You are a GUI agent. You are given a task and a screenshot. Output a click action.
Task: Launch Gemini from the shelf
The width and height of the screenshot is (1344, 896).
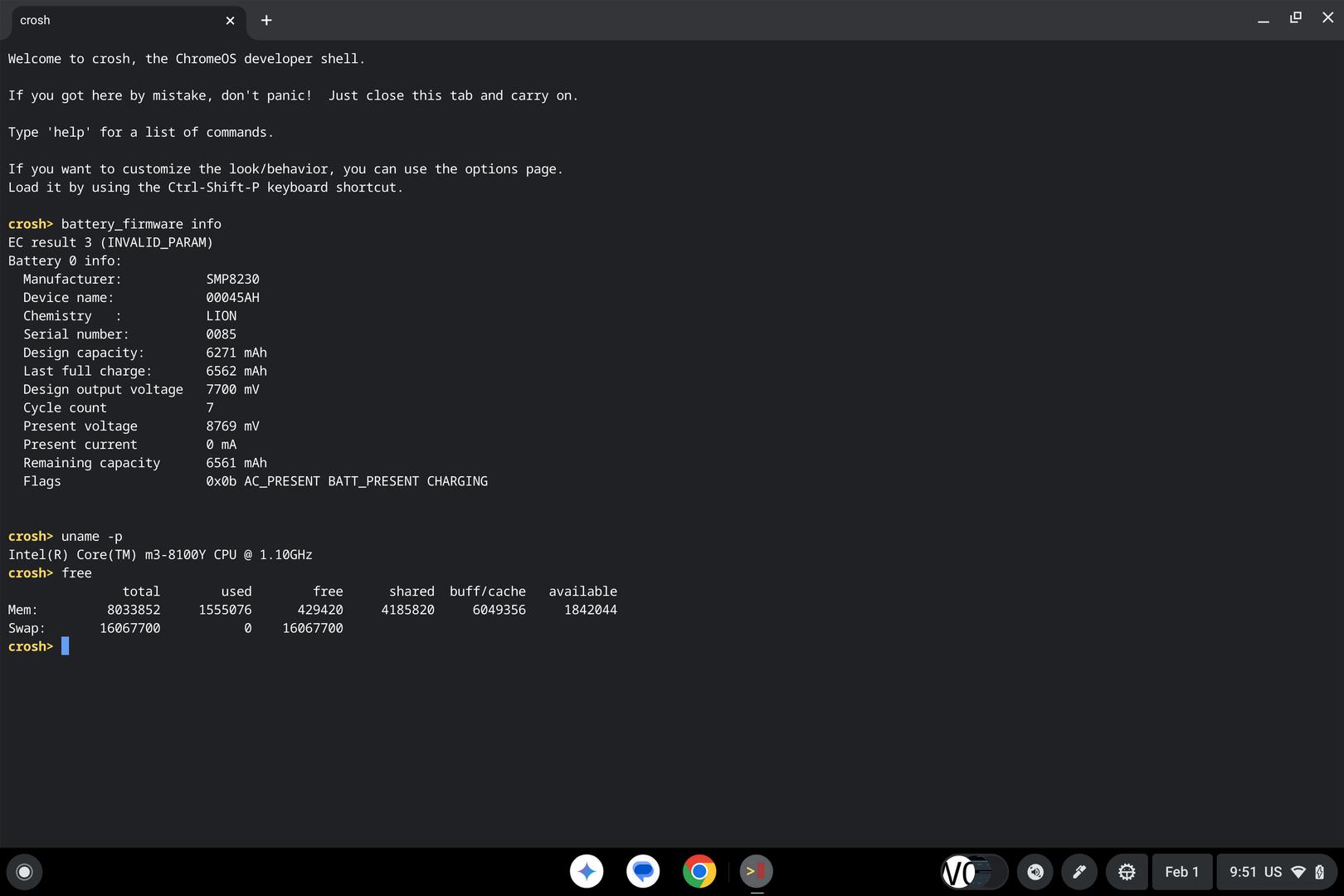[587, 871]
